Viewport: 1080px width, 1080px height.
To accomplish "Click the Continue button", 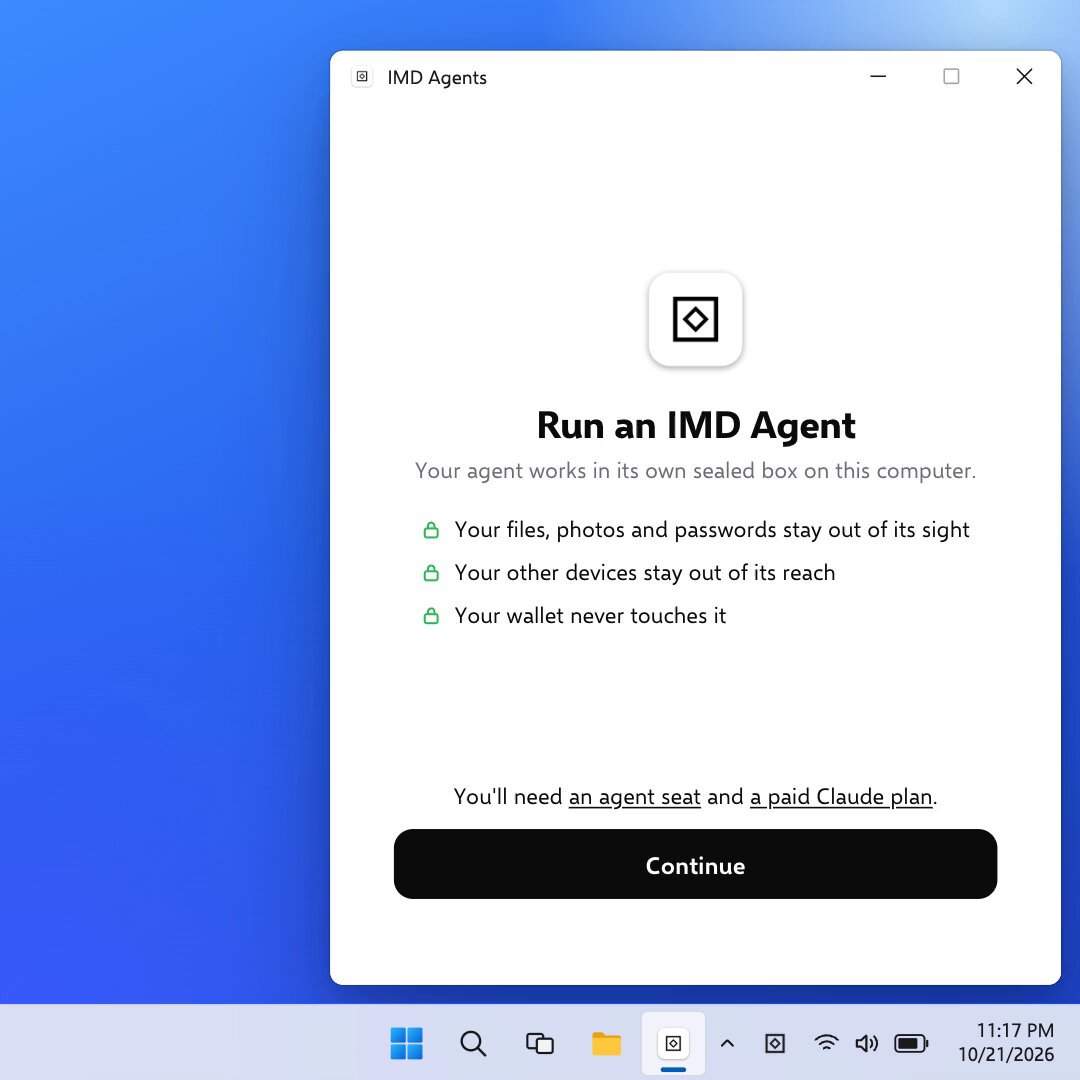I will click(x=695, y=864).
